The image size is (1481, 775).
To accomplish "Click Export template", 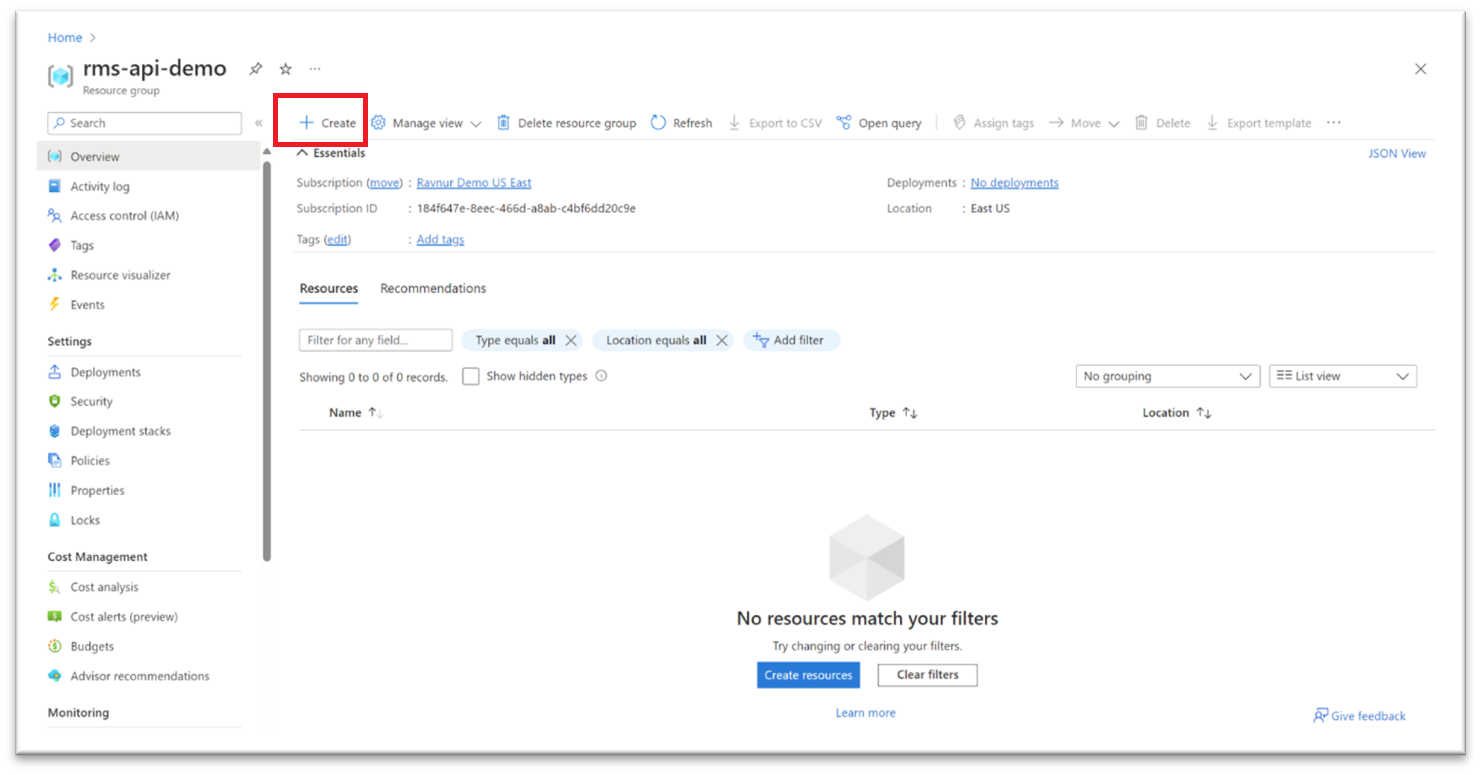I will (1259, 123).
